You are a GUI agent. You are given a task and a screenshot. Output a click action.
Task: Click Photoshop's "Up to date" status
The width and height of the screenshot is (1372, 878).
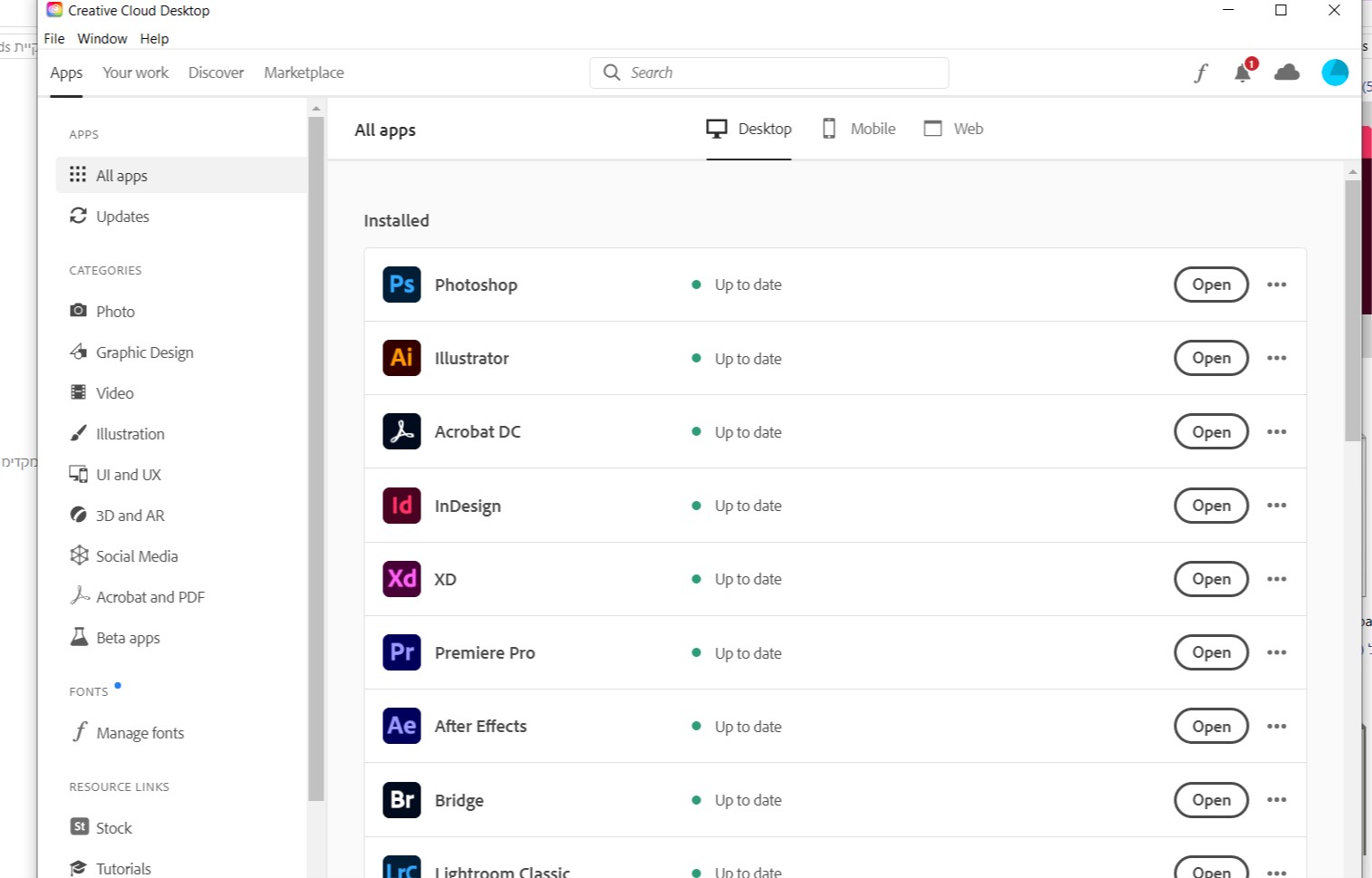[737, 285]
